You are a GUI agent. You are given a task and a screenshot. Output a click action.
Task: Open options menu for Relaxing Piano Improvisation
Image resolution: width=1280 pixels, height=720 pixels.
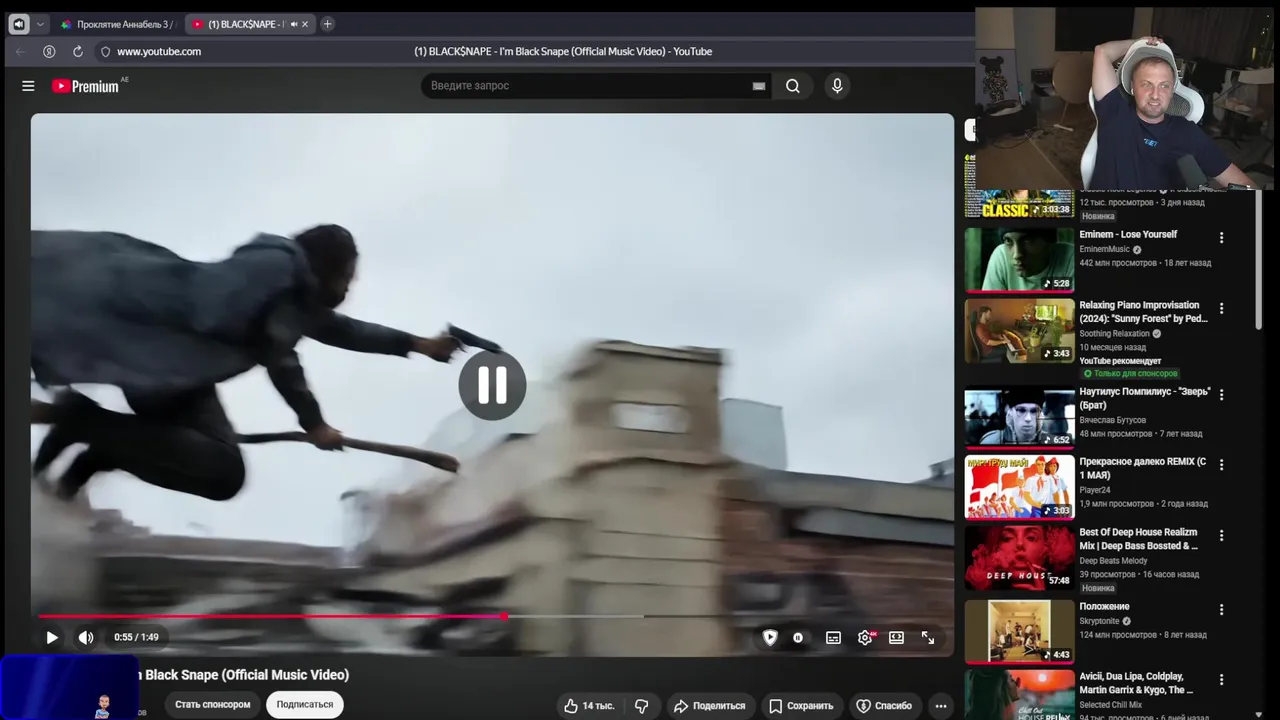click(x=1221, y=309)
